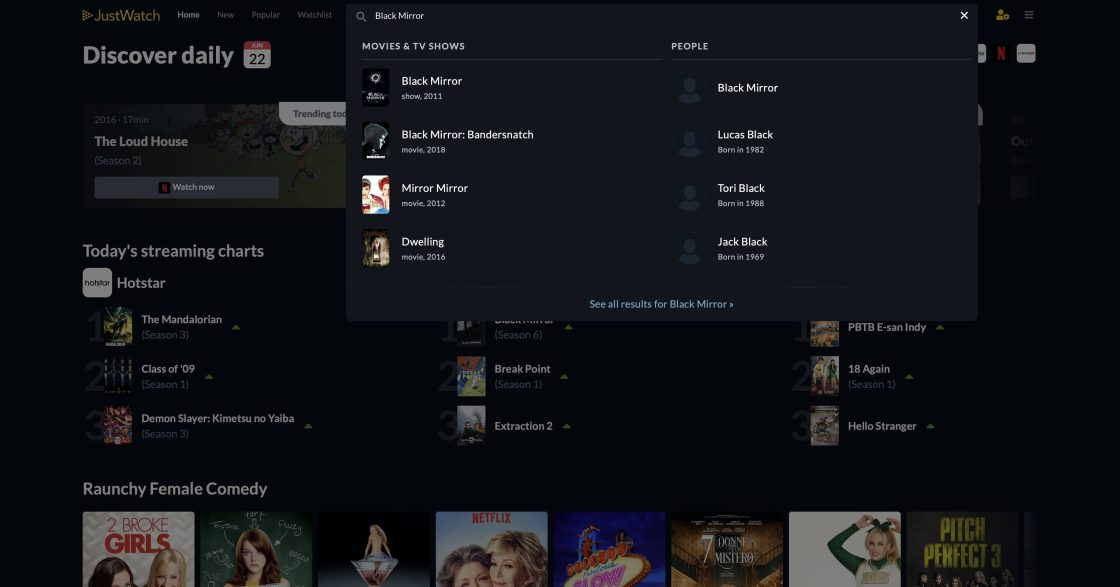
Task: Click See all results for Black Mirror
Action: [661, 303]
